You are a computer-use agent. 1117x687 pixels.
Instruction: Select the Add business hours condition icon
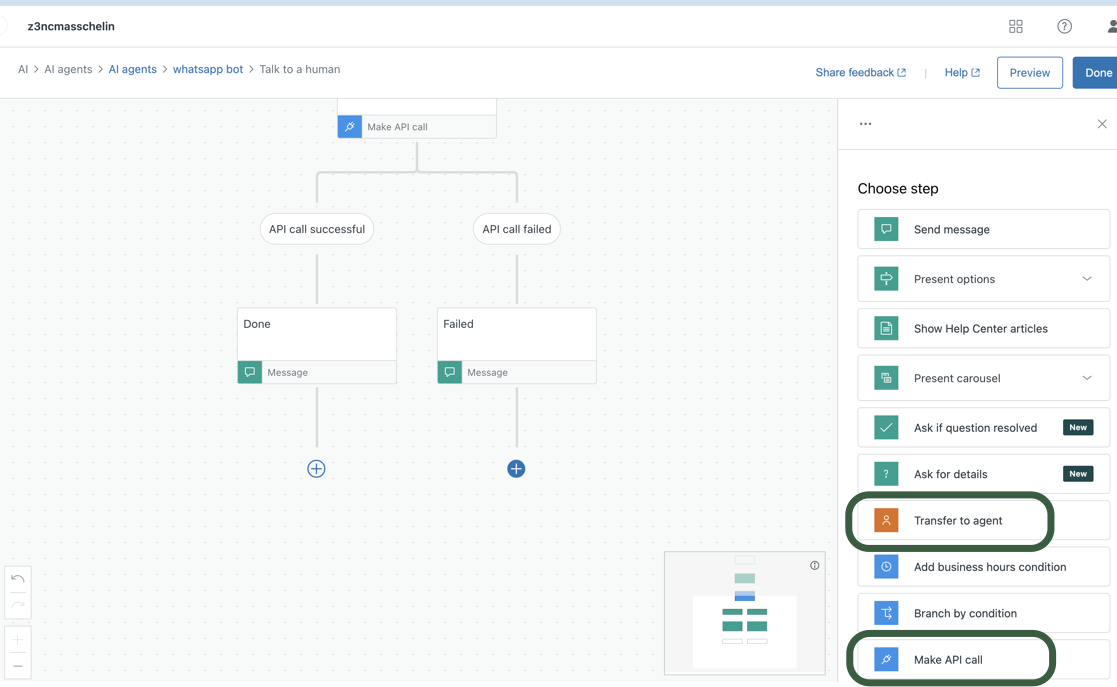[886, 567]
